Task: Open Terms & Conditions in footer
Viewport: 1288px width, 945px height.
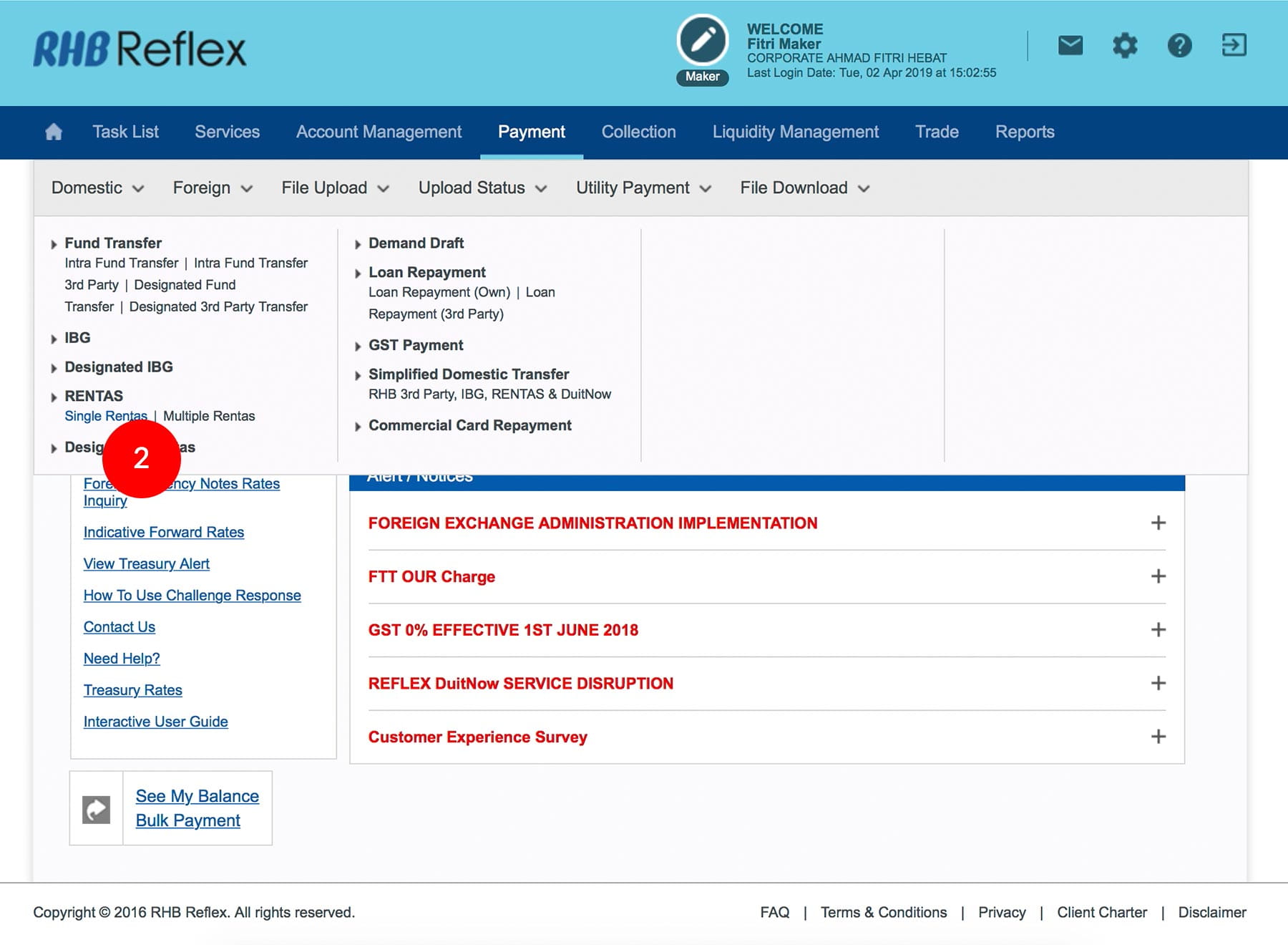Action: click(883, 912)
